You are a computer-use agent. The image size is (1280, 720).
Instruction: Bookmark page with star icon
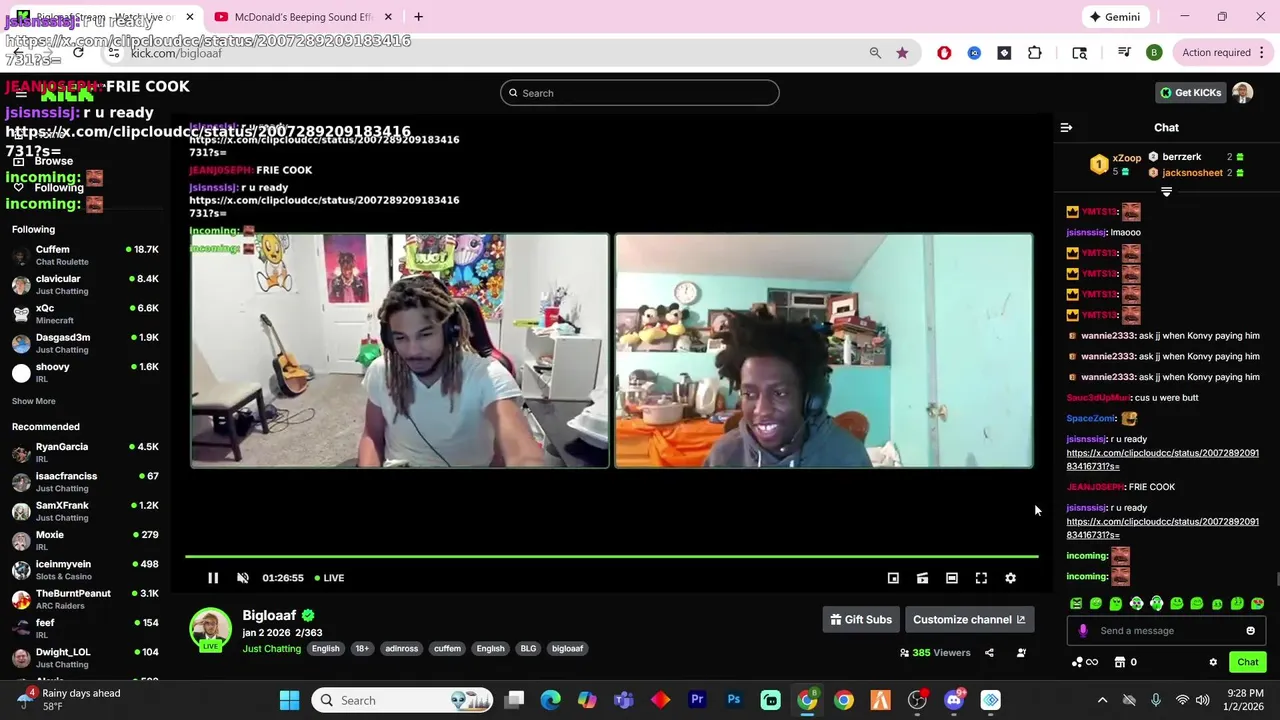(x=902, y=53)
